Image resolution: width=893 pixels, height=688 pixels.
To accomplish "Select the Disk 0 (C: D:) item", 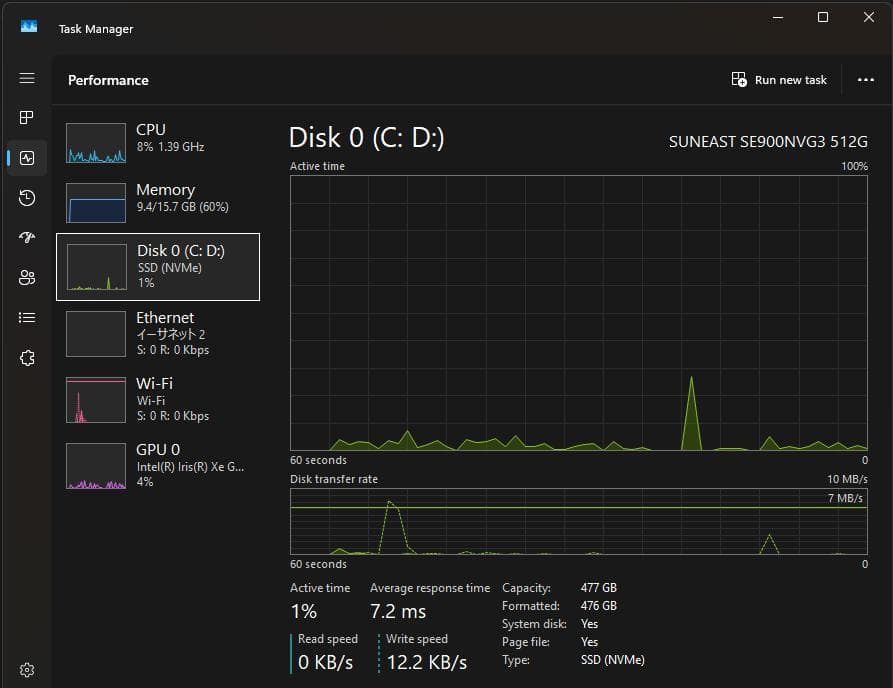I will point(158,267).
